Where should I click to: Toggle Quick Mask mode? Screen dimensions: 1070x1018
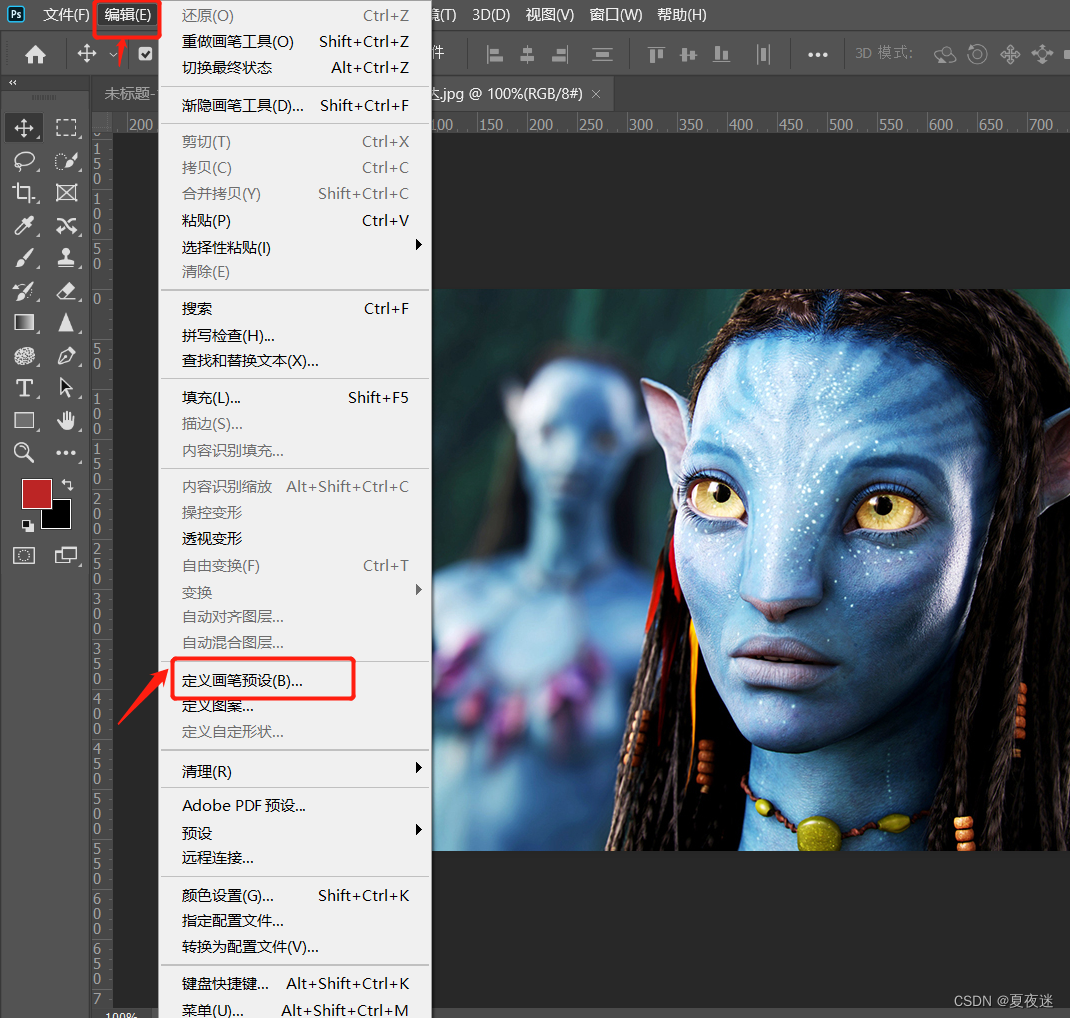coord(24,555)
